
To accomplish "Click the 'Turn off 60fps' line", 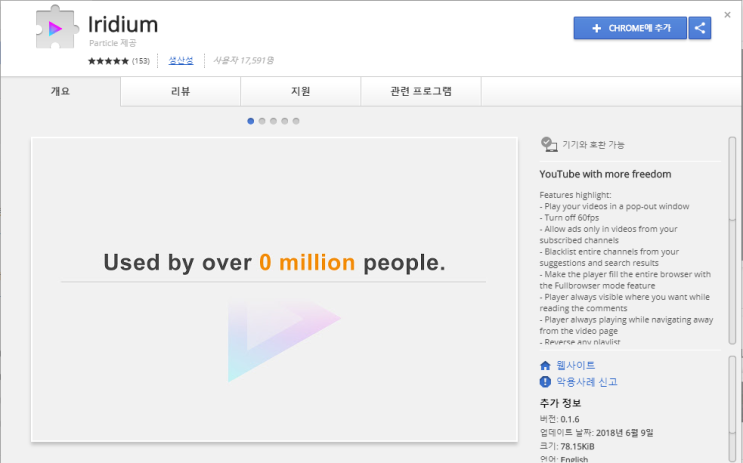I will pyautogui.click(x=569, y=218).
